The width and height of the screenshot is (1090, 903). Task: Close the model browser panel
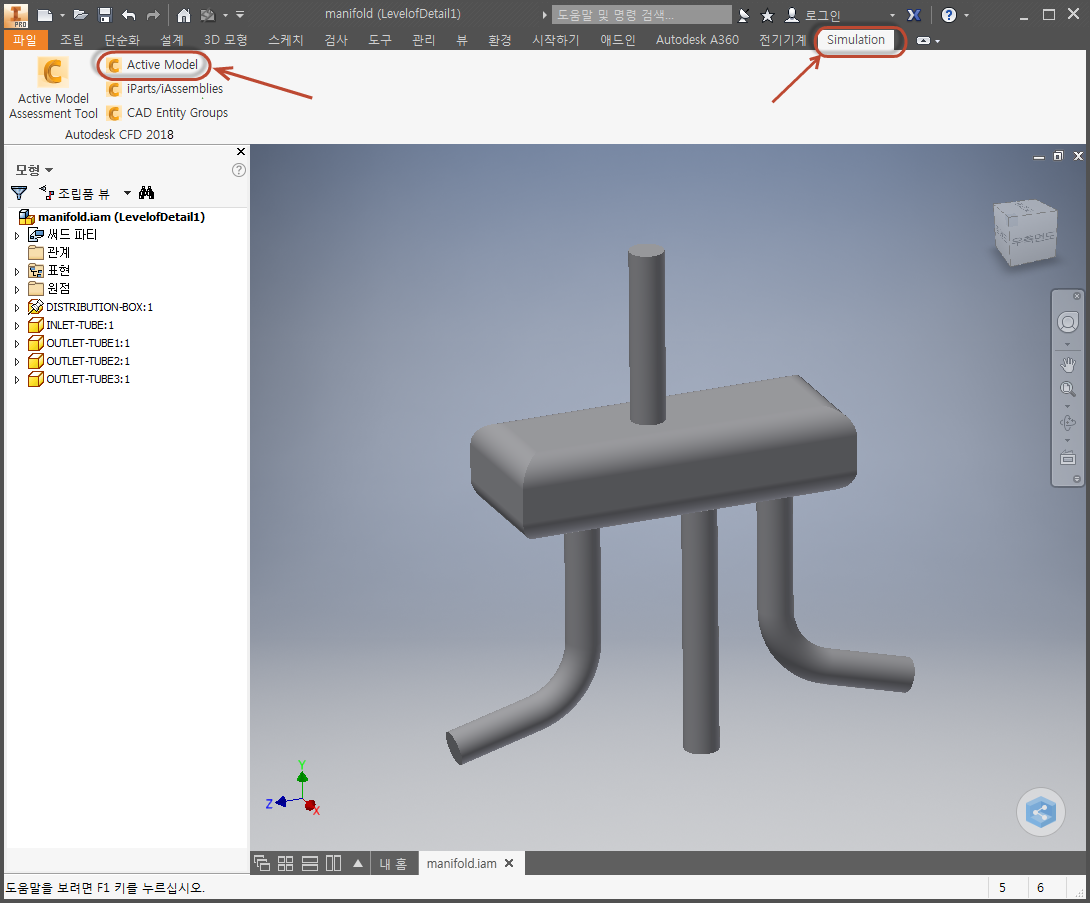pos(241,152)
